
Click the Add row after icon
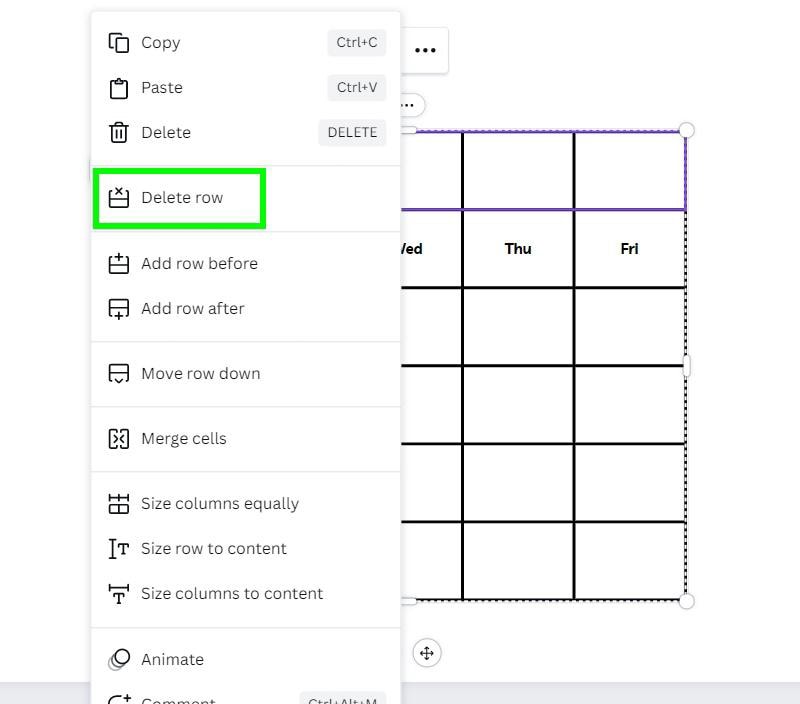click(119, 309)
